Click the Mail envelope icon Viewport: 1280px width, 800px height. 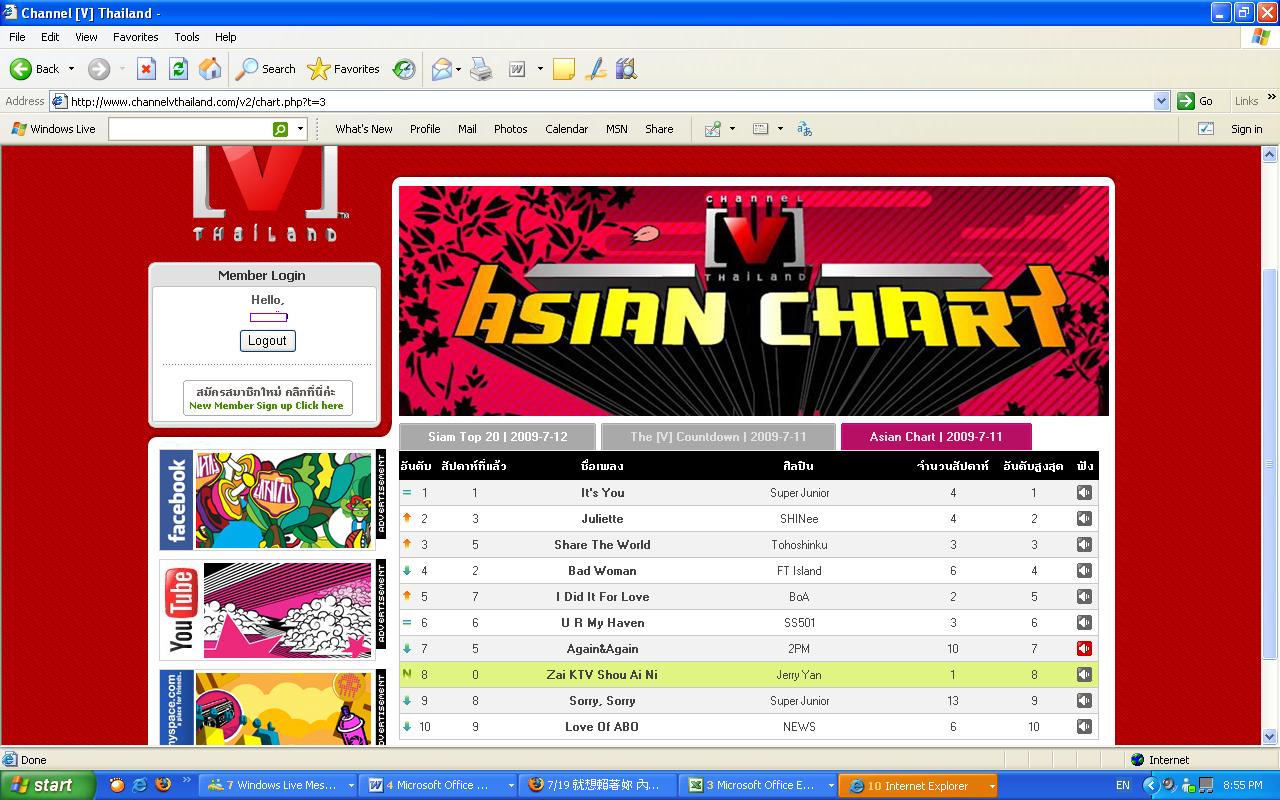click(x=441, y=69)
